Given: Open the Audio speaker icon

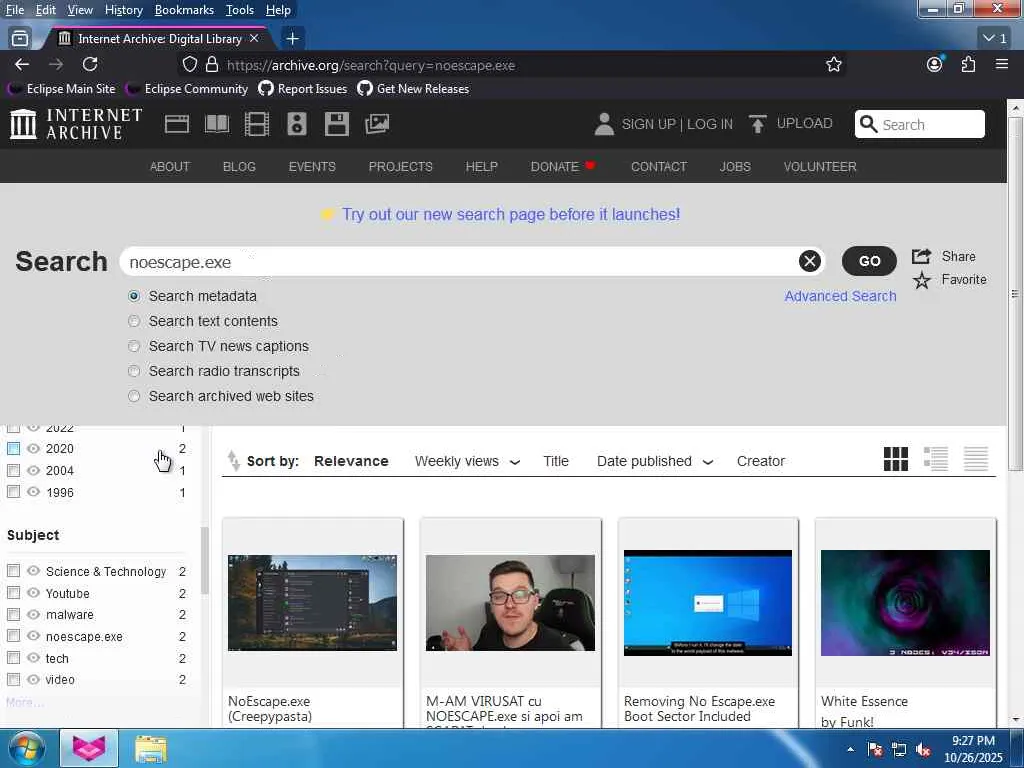Looking at the screenshot, I should click(296, 124).
